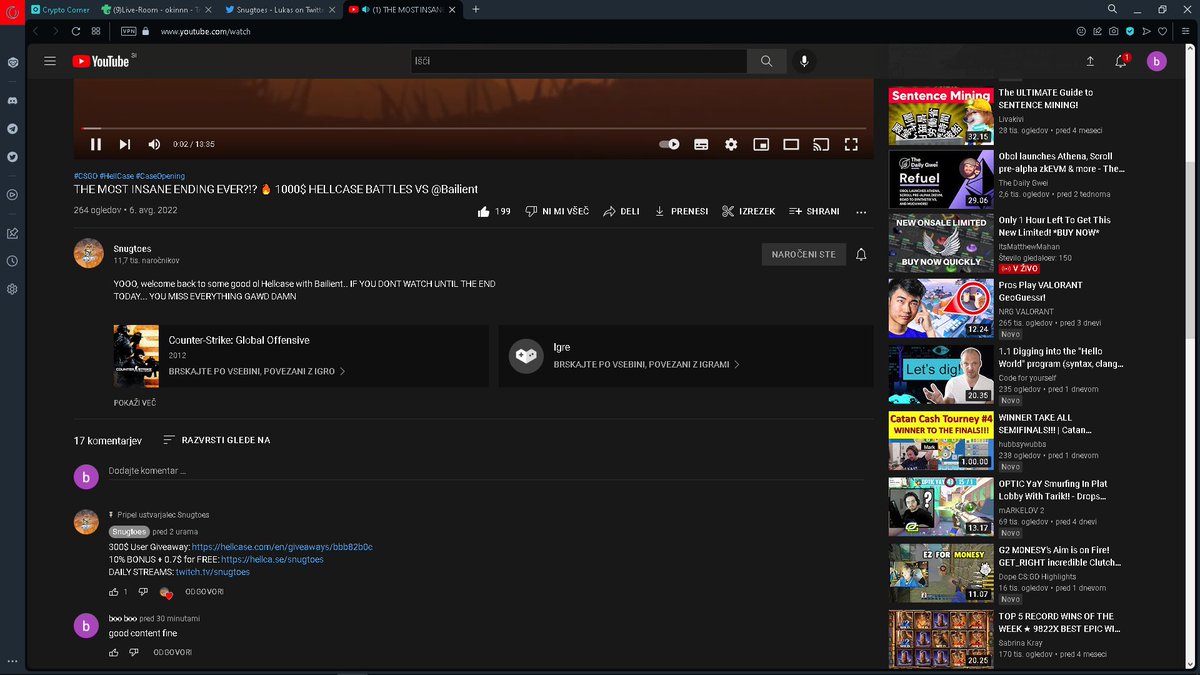Reply to boo boo's comment
The width and height of the screenshot is (1200, 675).
coord(172,652)
